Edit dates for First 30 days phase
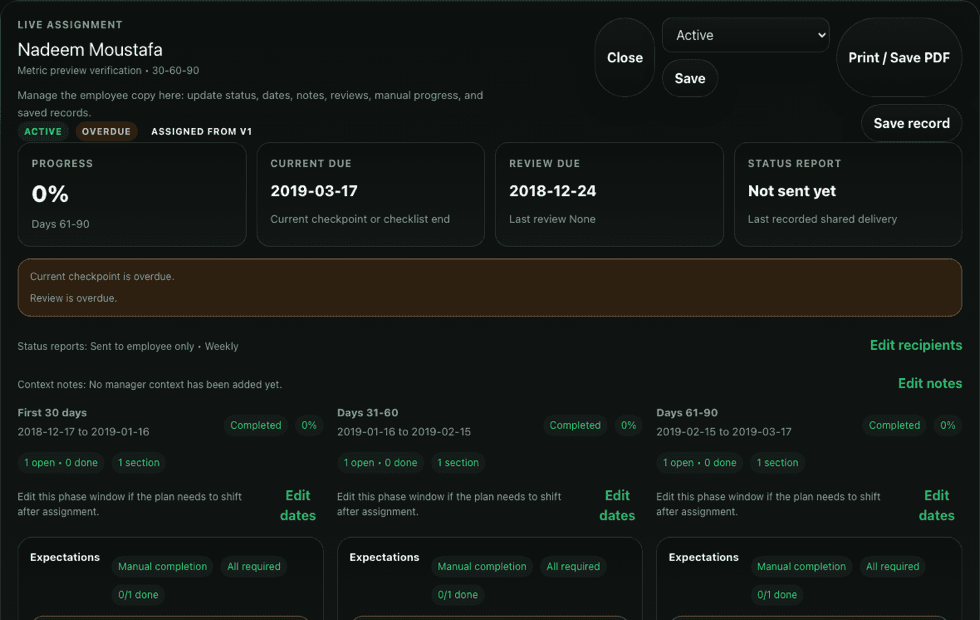The image size is (980, 620). tap(298, 505)
